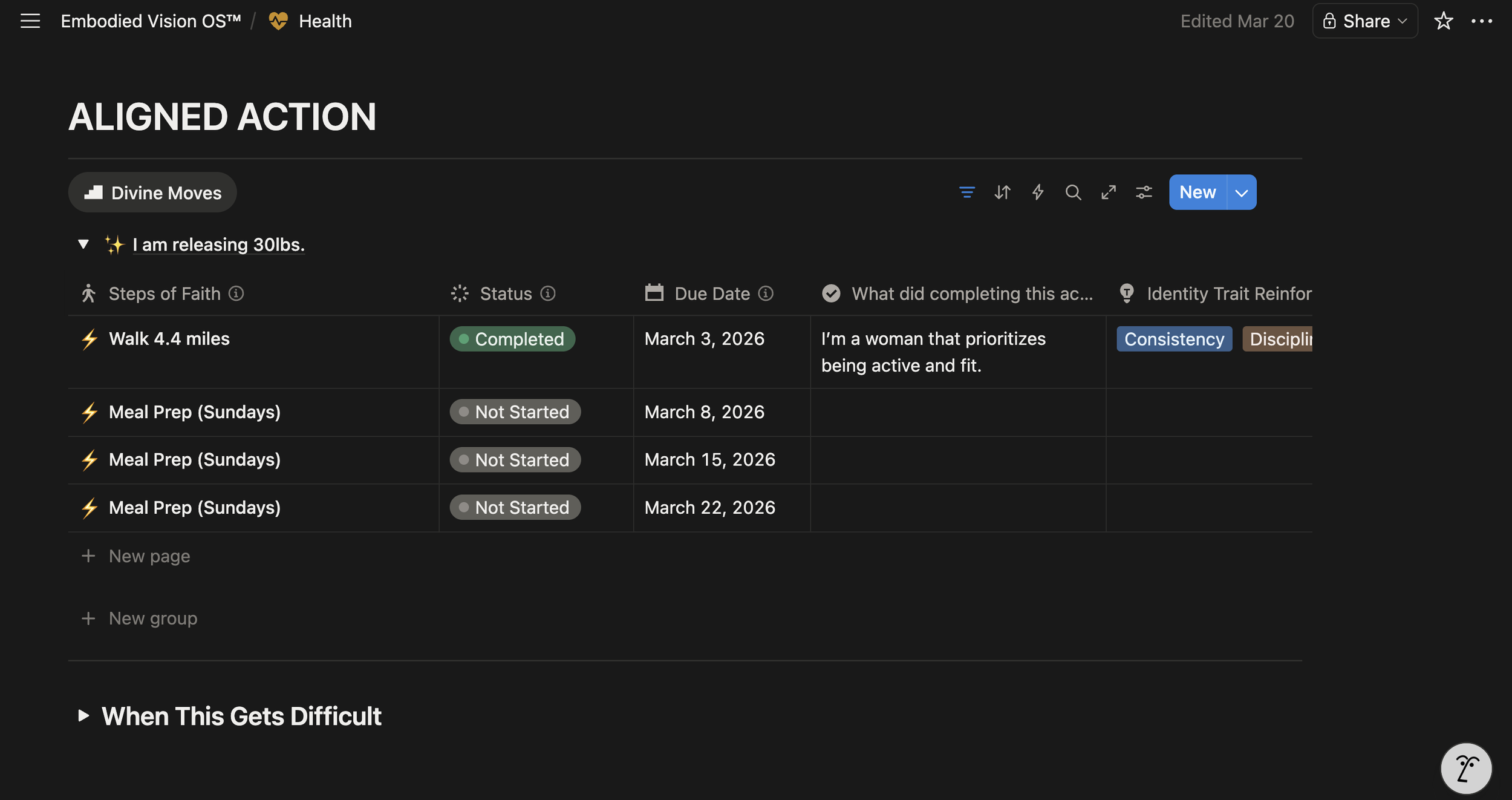Screen dimensions: 1512x800
Task: Open the sort options icon
Action: tap(1002, 192)
